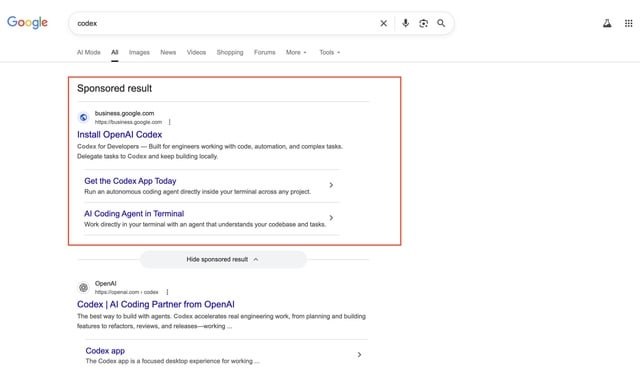
Task: Open Search Labs flask icon
Action: 607,23
